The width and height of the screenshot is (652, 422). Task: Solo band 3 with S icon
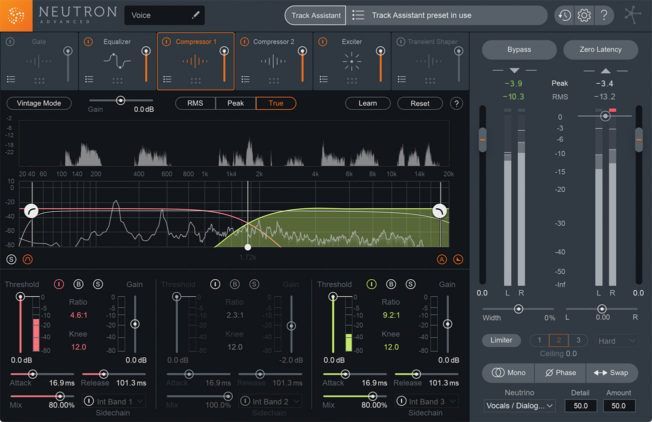coord(410,284)
